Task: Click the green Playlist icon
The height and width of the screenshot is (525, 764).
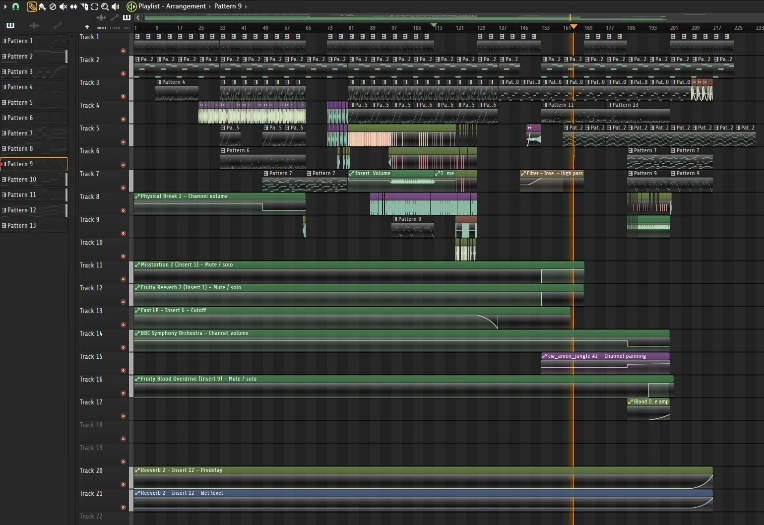Action: [x=131, y=6]
